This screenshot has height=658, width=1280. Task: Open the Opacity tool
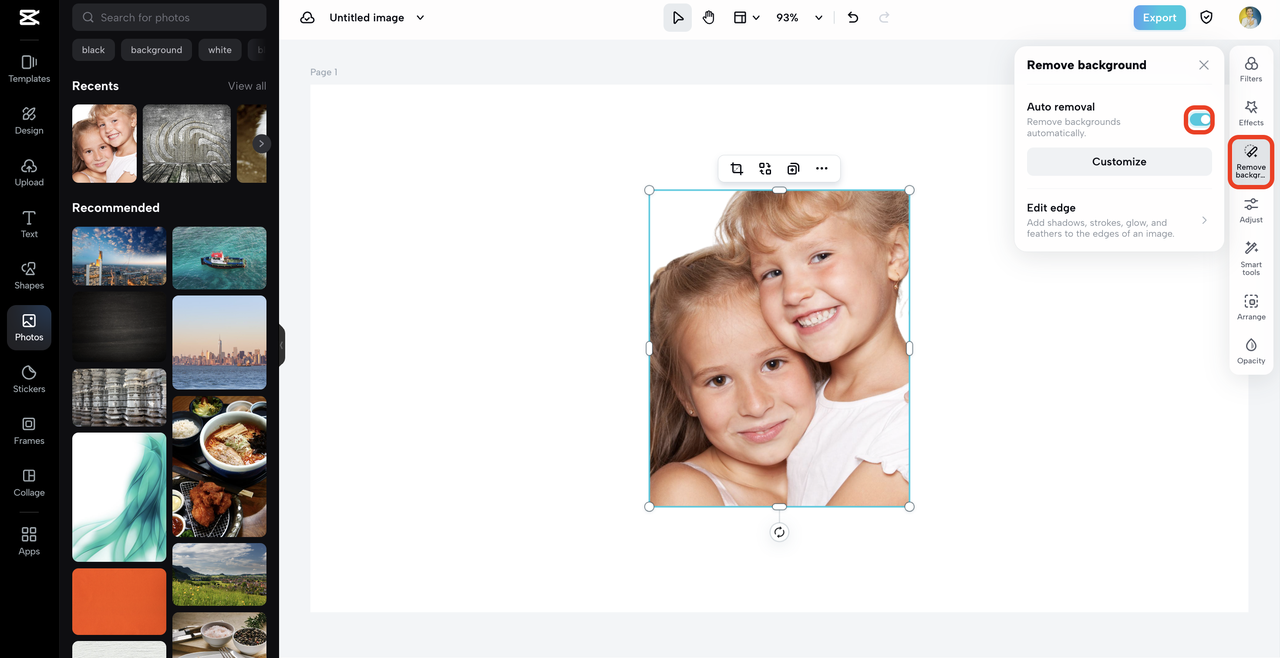(1251, 351)
